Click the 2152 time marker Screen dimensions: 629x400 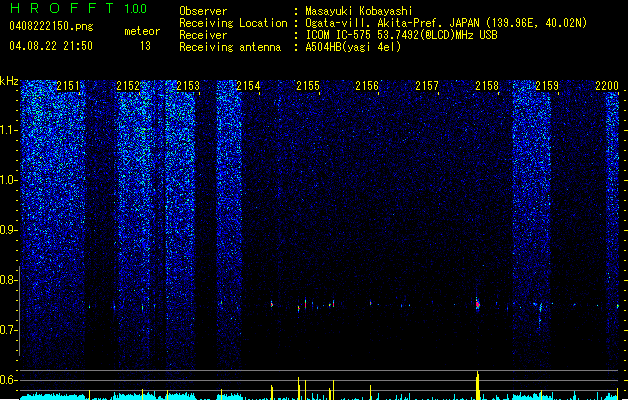128,86
